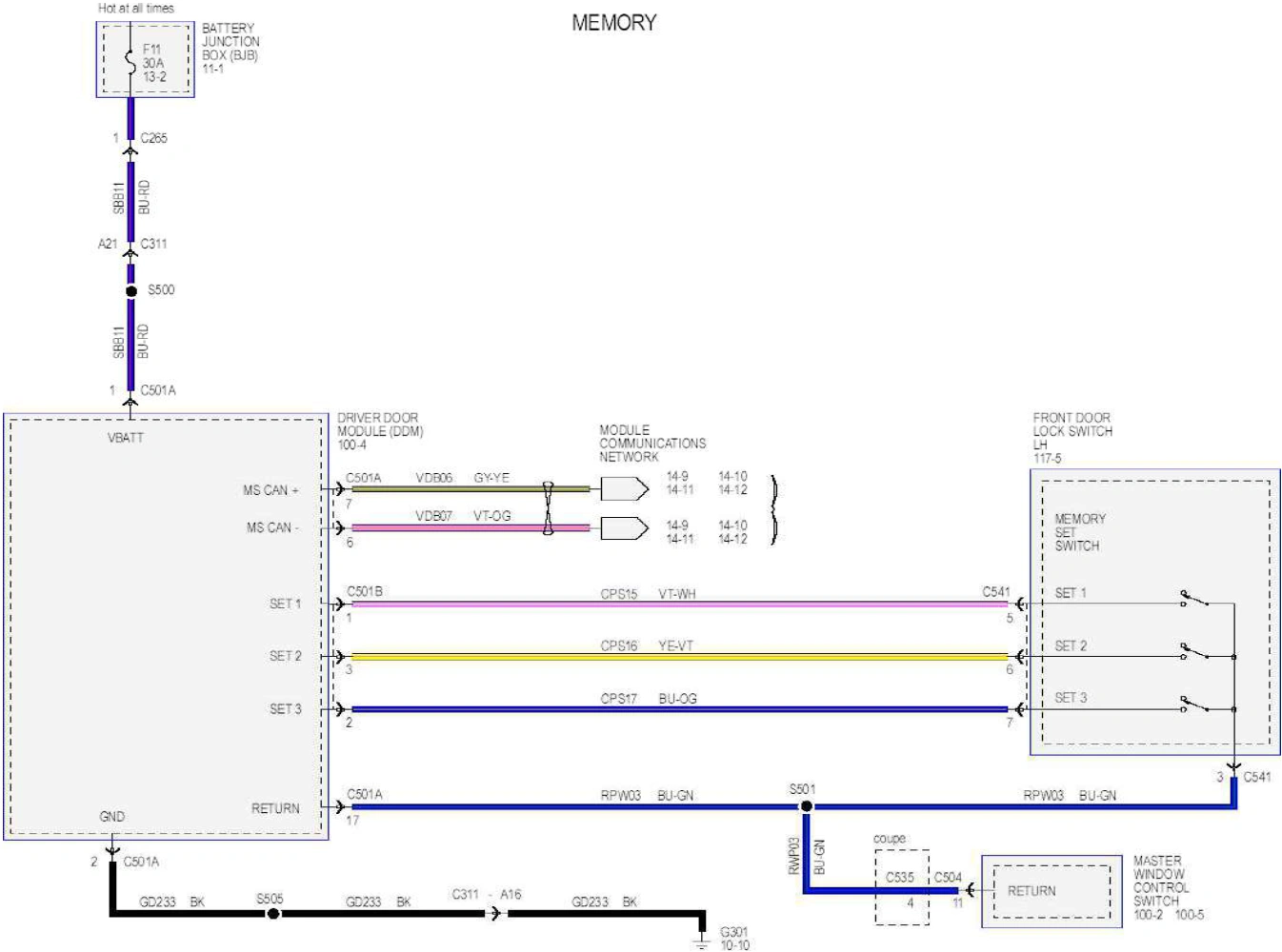This screenshot has height=952, width=1282.
Task: Click the yellow CPS16 wire
Action: tap(680, 657)
